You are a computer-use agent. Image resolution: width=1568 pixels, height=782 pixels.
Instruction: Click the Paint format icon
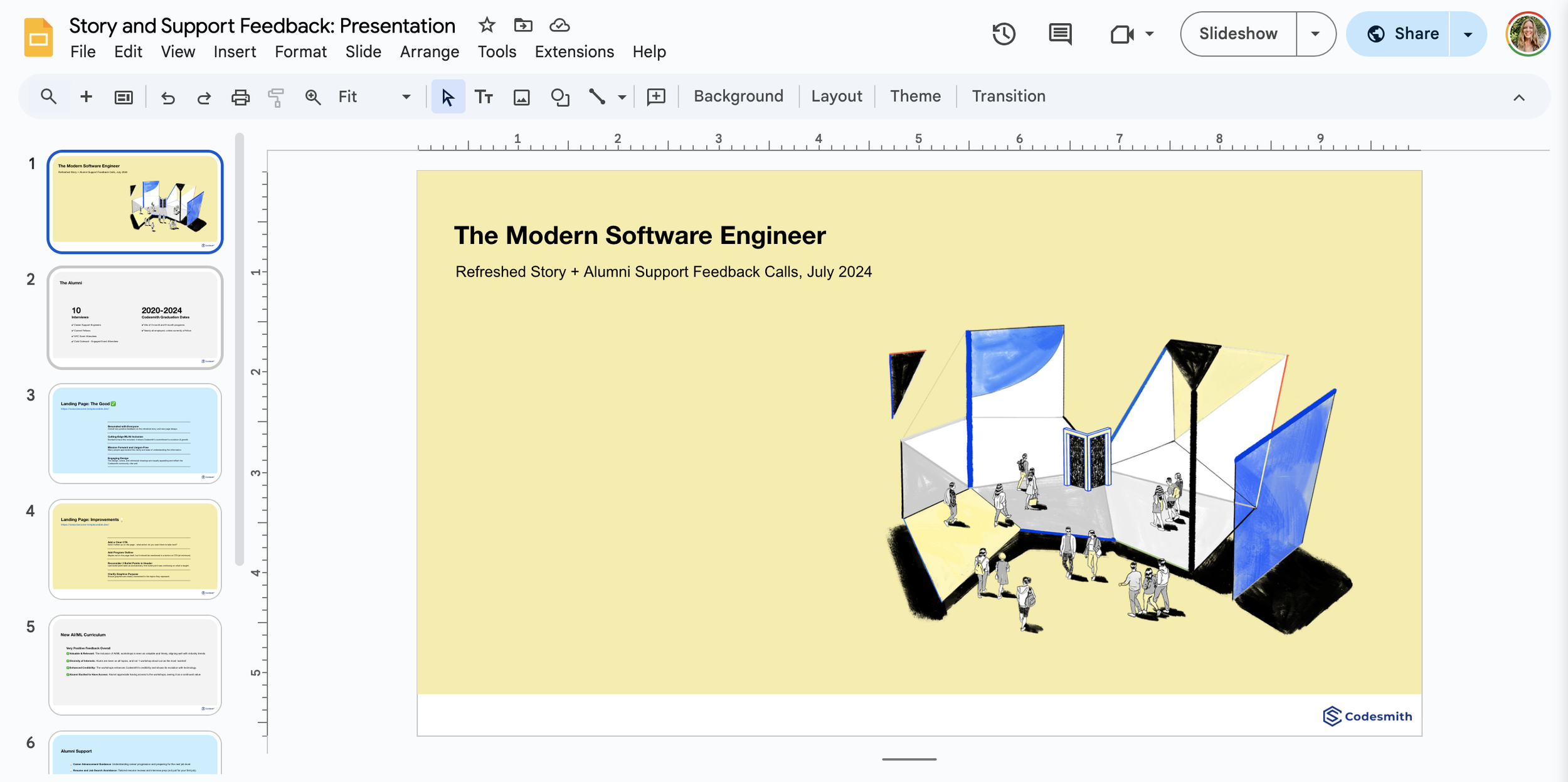click(x=276, y=97)
